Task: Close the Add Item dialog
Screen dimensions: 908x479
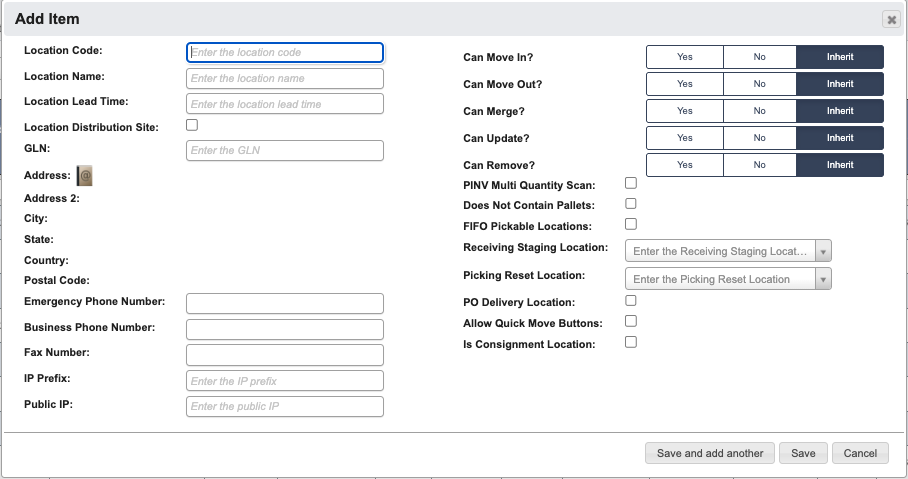Action: pyautogui.click(x=891, y=20)
